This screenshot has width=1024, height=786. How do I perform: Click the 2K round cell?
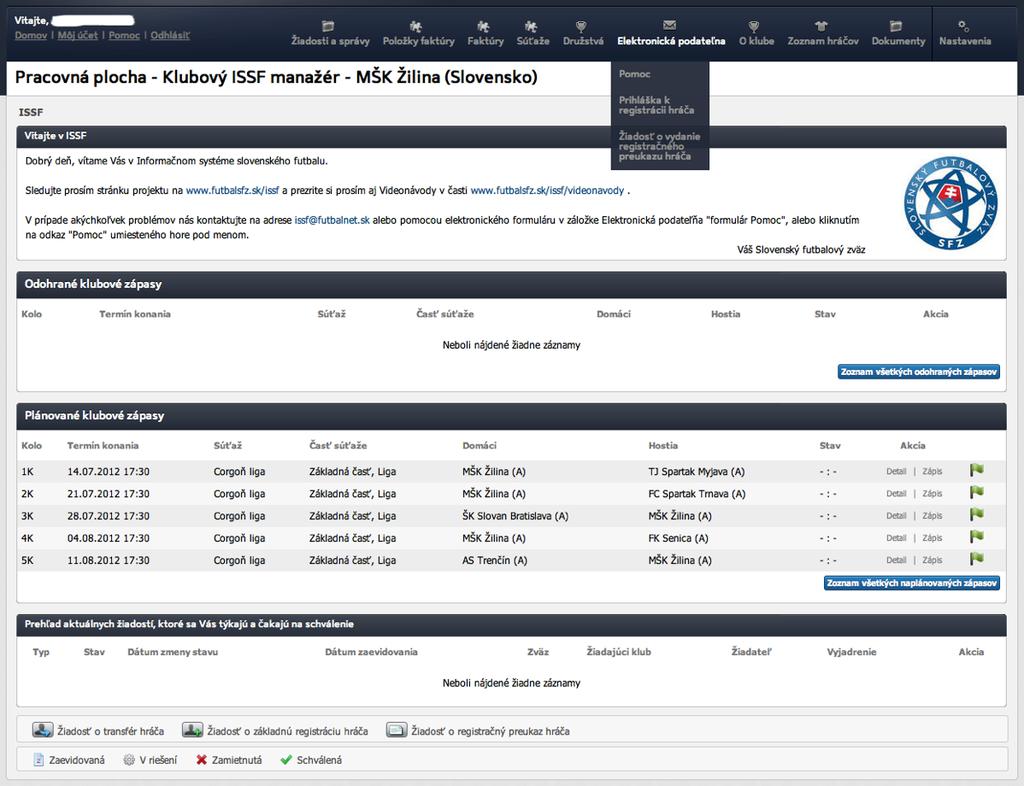[x=27, y=494]
